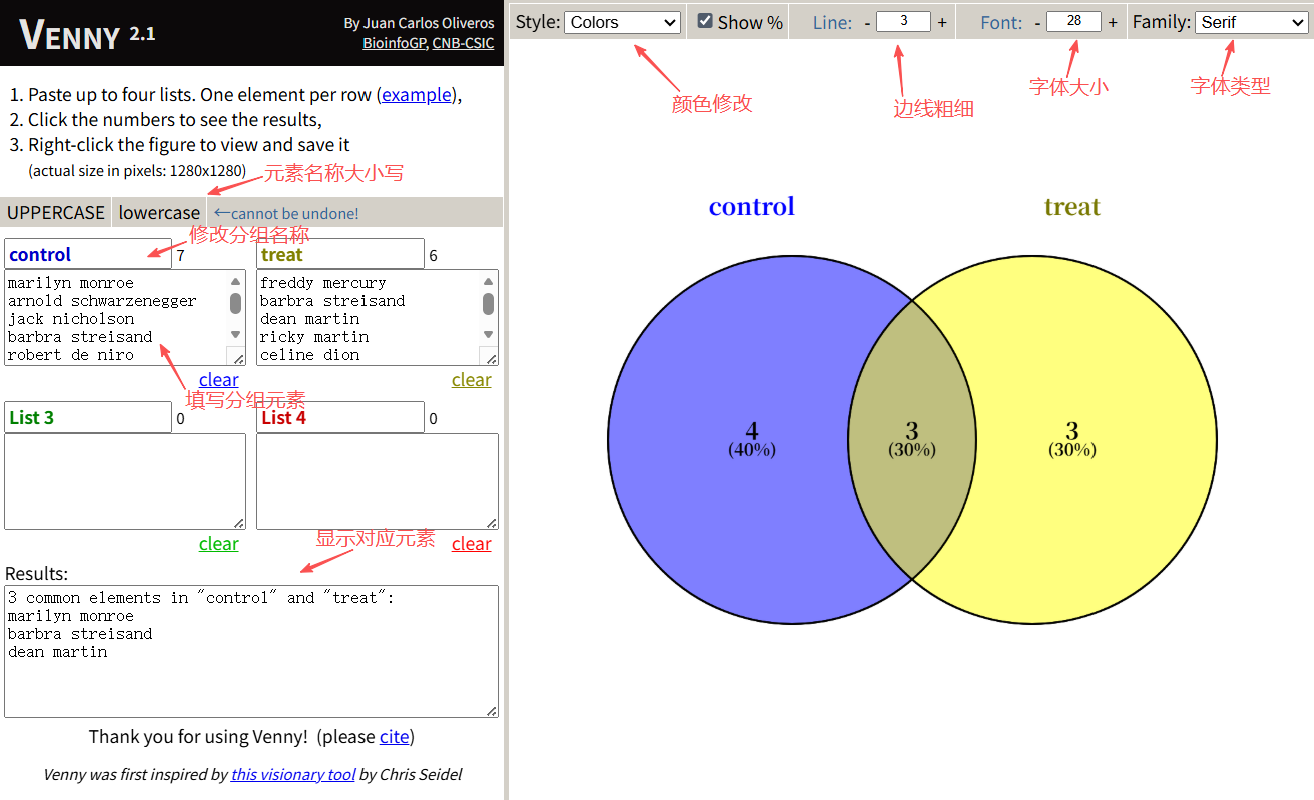Click the 3 in the intersection region
The image size is (1314, 800).
point(911,432)
